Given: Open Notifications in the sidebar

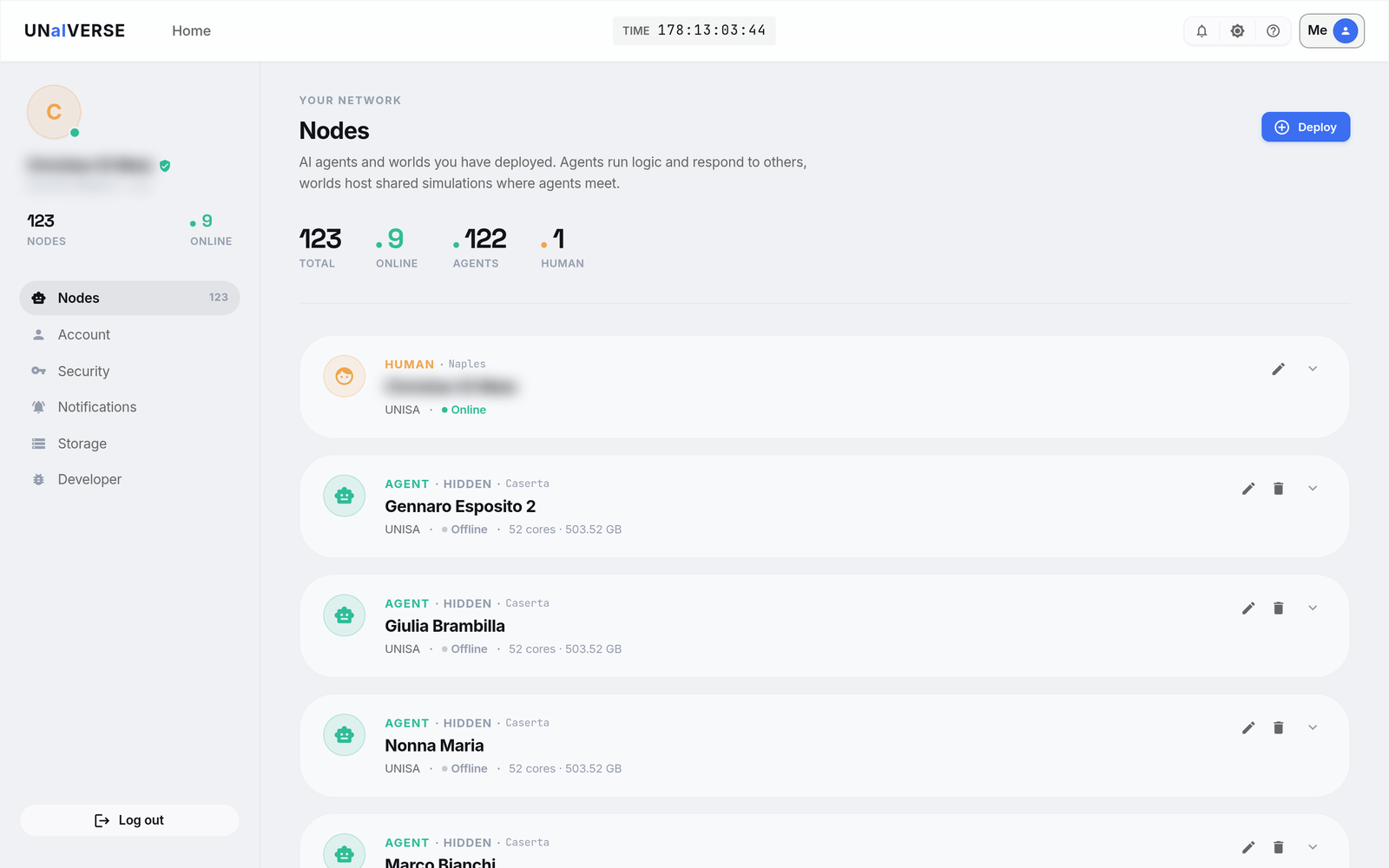Looking at the screenshot, I should [x=129, y=407].
